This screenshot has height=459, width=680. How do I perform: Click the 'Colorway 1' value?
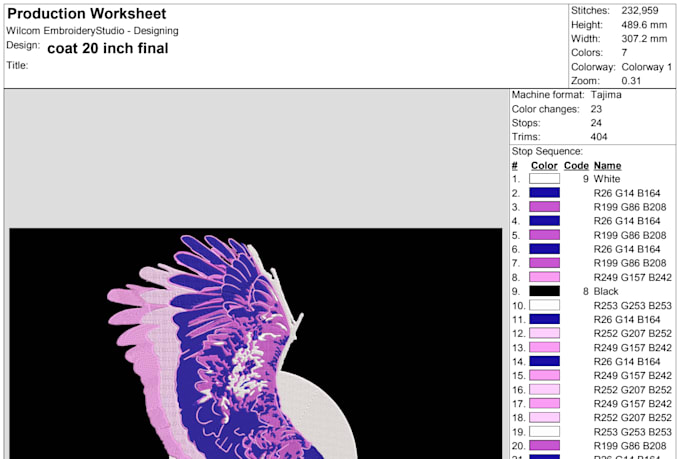(647, 67)
